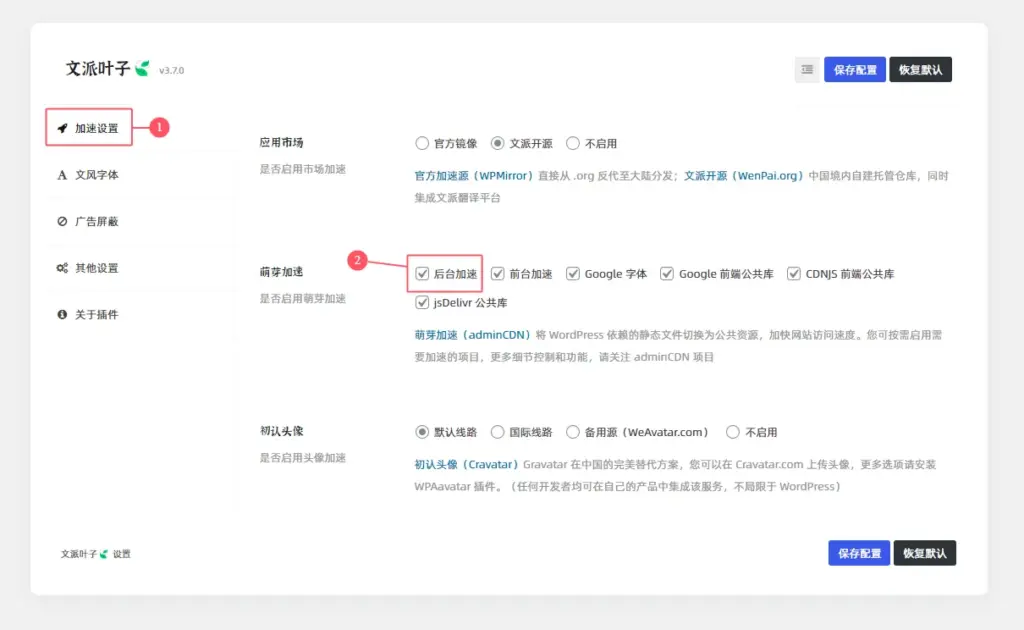Select the 官方镜像 radio option

pos(422,143)
